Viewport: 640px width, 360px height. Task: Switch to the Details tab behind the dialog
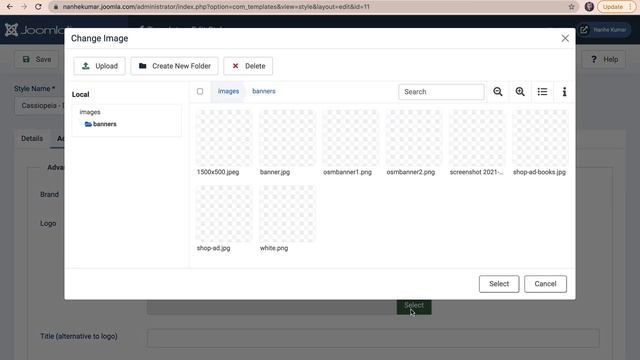[x=32, y=139]
